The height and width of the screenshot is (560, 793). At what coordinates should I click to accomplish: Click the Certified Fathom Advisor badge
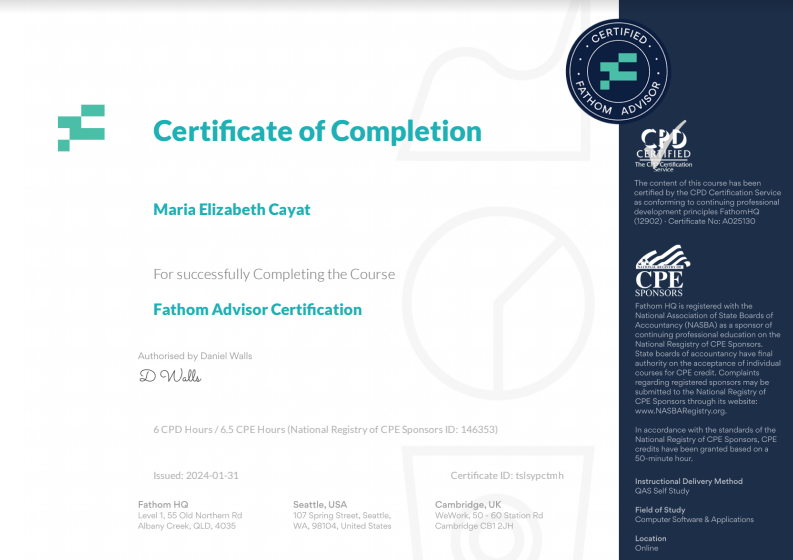pyautogui.click(x=618, y=71)
